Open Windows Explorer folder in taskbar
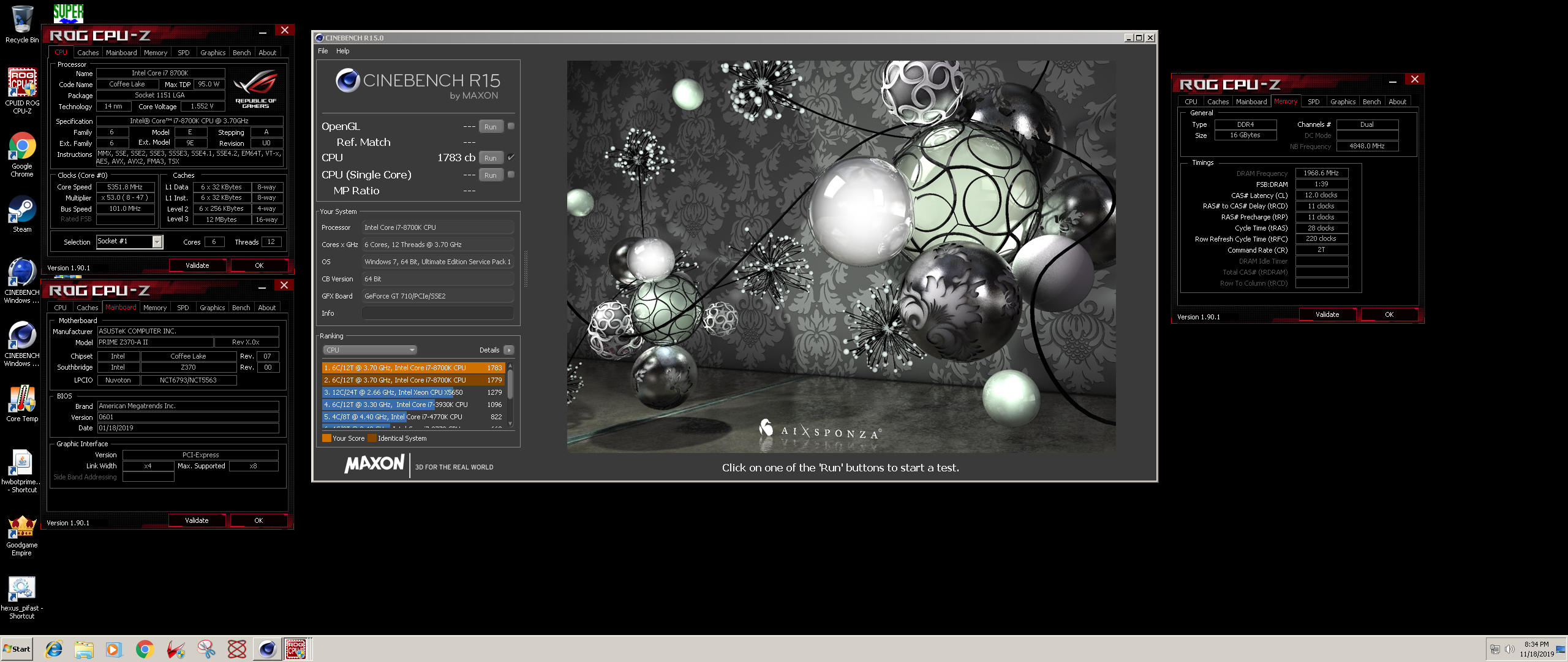The width and height of the screenshot is (1568, 662). [x=84, y=649]
